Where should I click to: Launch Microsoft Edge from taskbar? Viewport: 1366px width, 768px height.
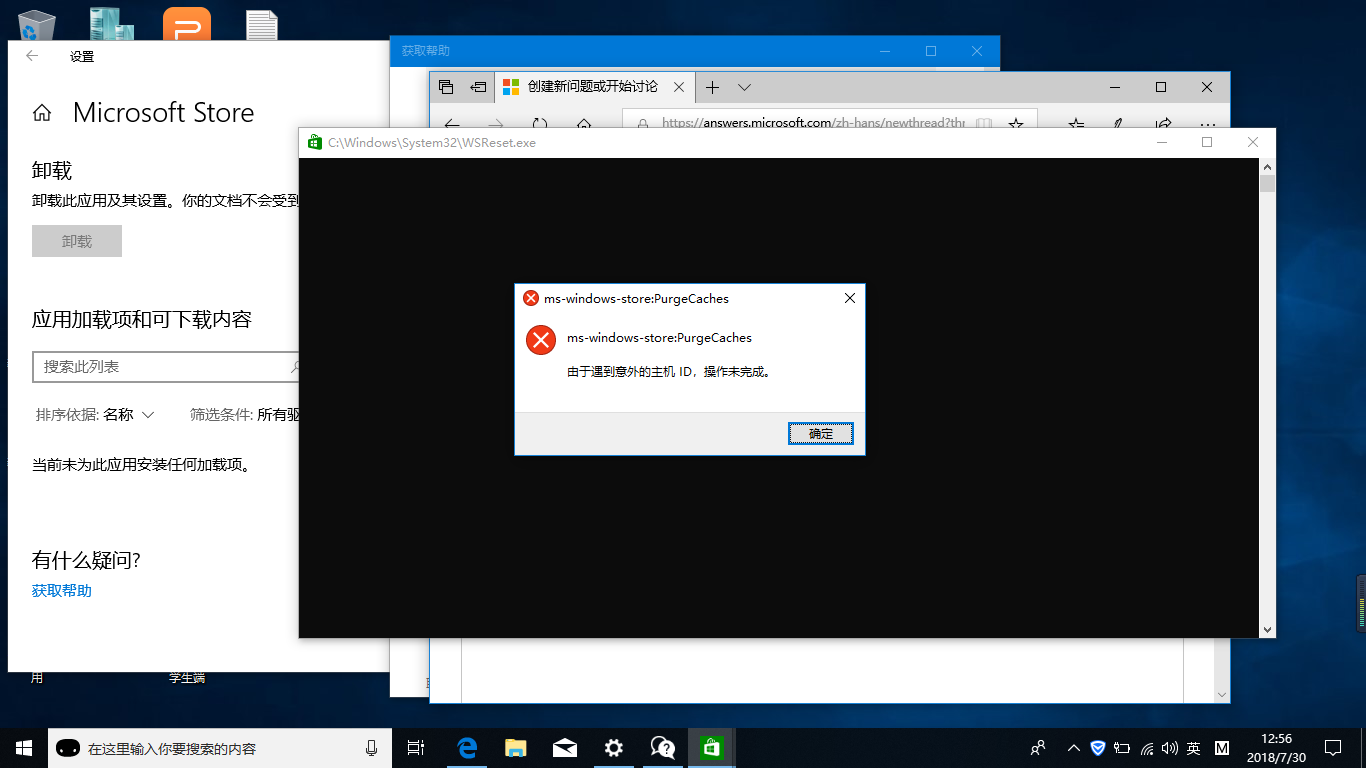(467, 747)
